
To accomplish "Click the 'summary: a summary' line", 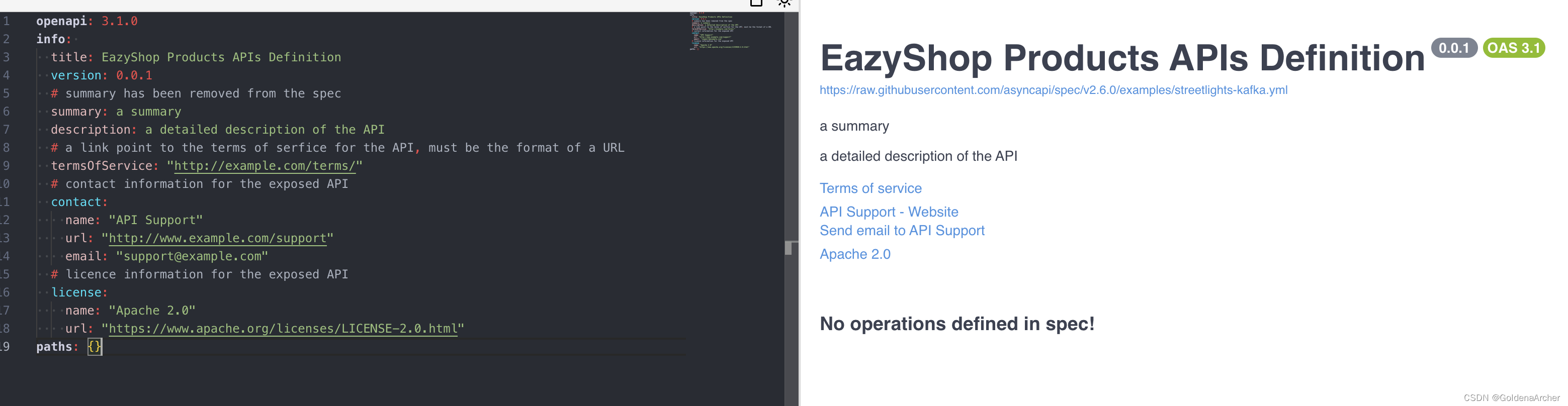I will pyautogui.click(x=116, y=112).
